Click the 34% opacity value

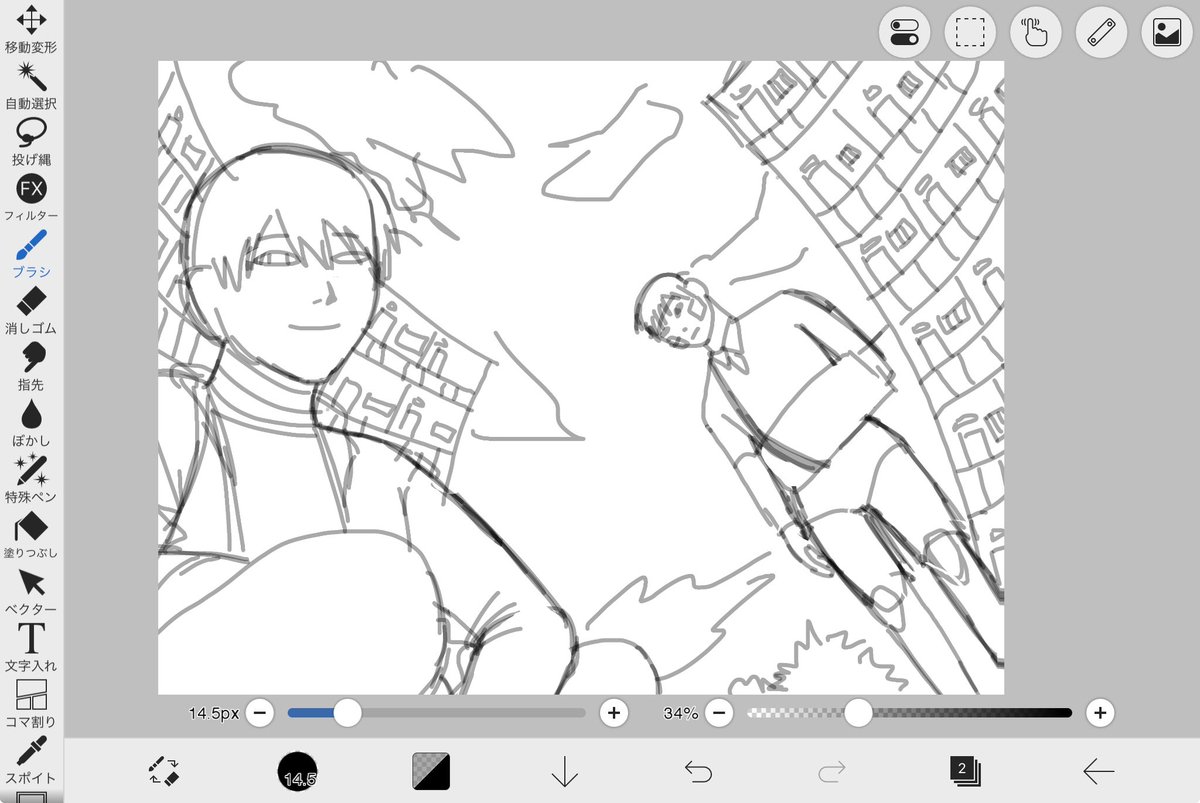pyautogui.click(x=681, y=713)
